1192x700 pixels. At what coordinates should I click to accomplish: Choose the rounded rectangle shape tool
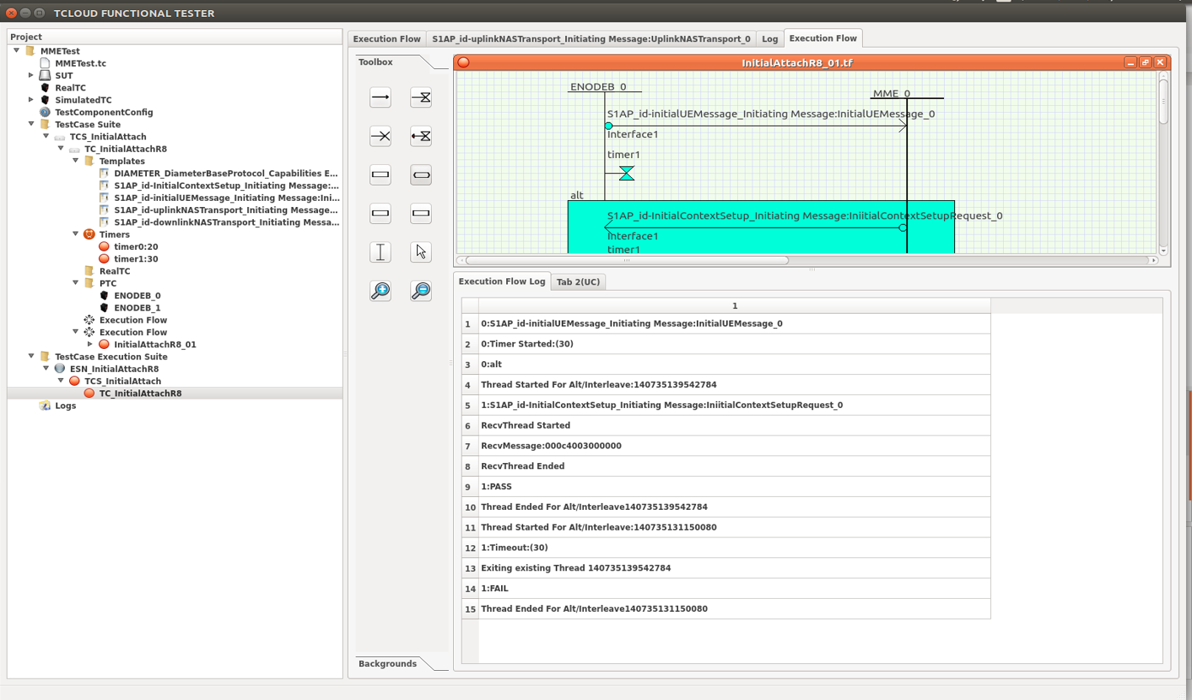click(x=421, y=175)
